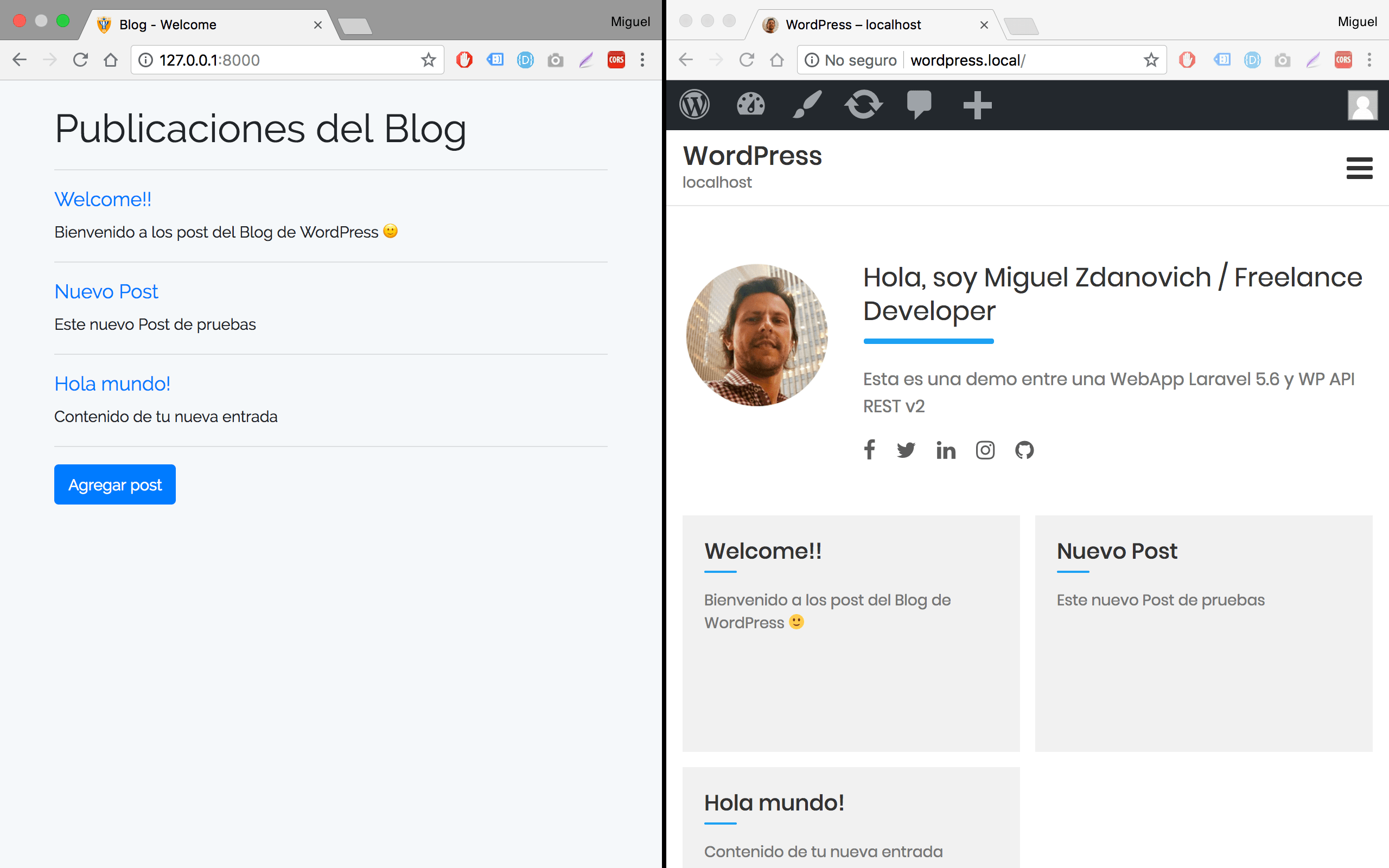Open the GitHub social profile icon
Image resolution: width=1389 pixels, height=868 pixels.
[x=1024, y=450]
